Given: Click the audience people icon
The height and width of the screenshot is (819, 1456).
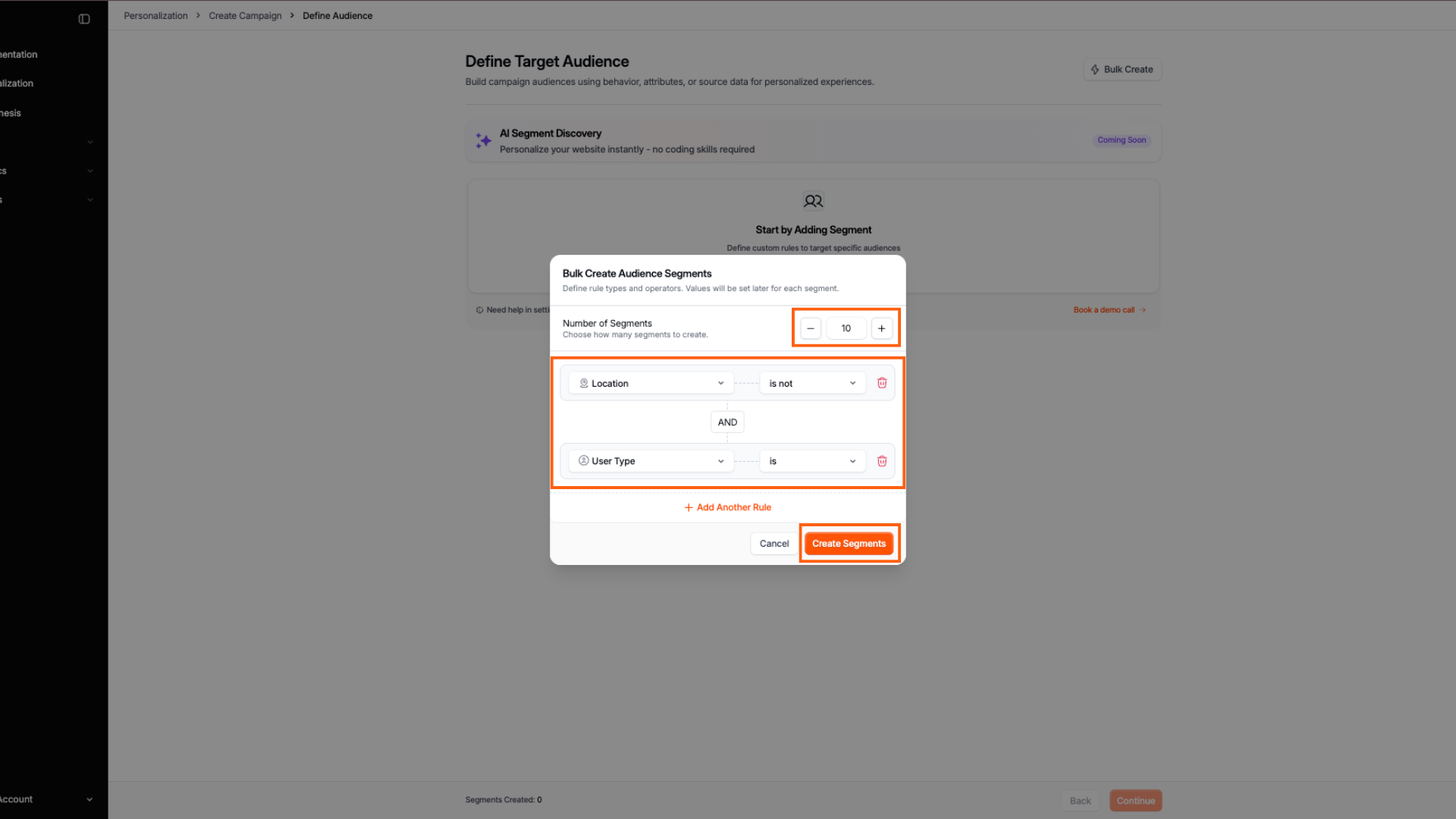Looking at the screenshot, I should [813, 201].
